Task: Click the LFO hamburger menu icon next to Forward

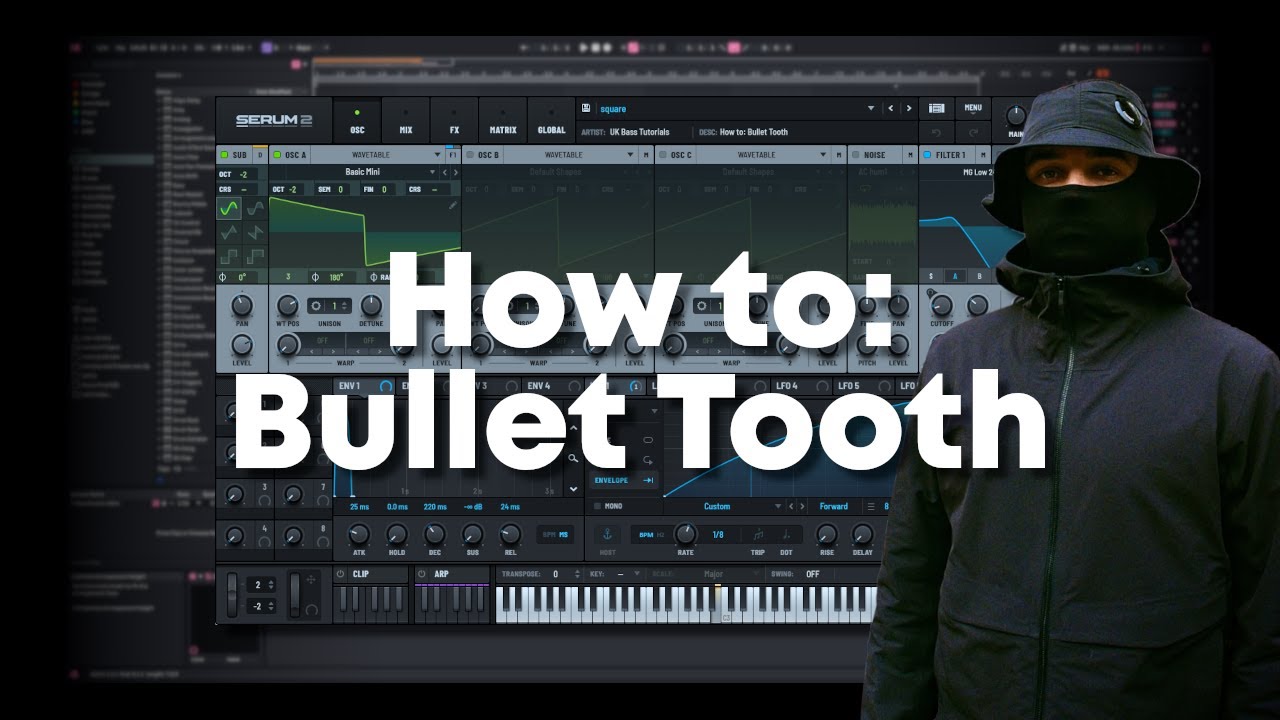Action: click(x=870, y=507)
